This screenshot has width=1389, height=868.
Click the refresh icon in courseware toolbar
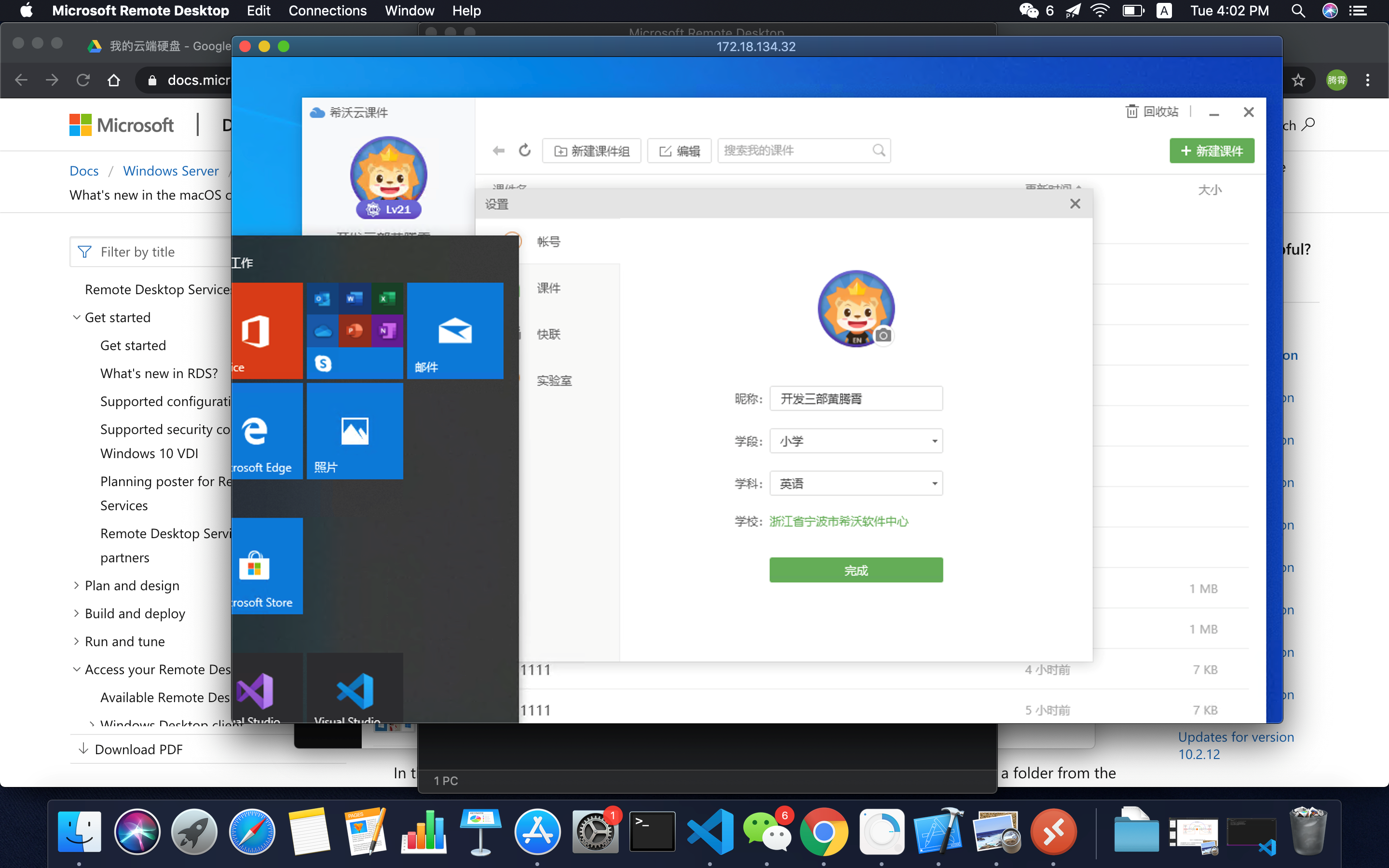tap(525, 150)
